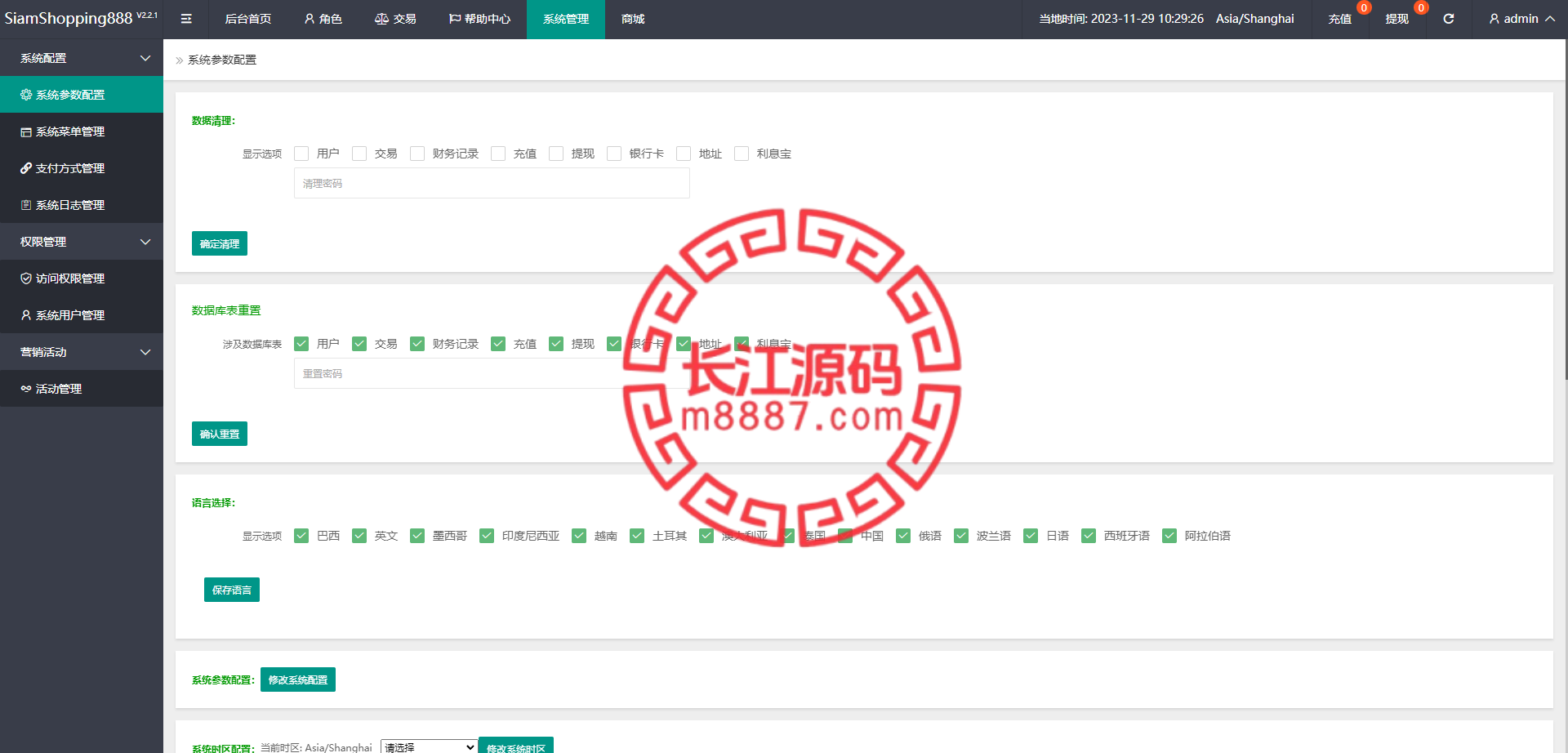Click the 修改系统配置 button
The image size is (1568, 753).
point(298,679)
